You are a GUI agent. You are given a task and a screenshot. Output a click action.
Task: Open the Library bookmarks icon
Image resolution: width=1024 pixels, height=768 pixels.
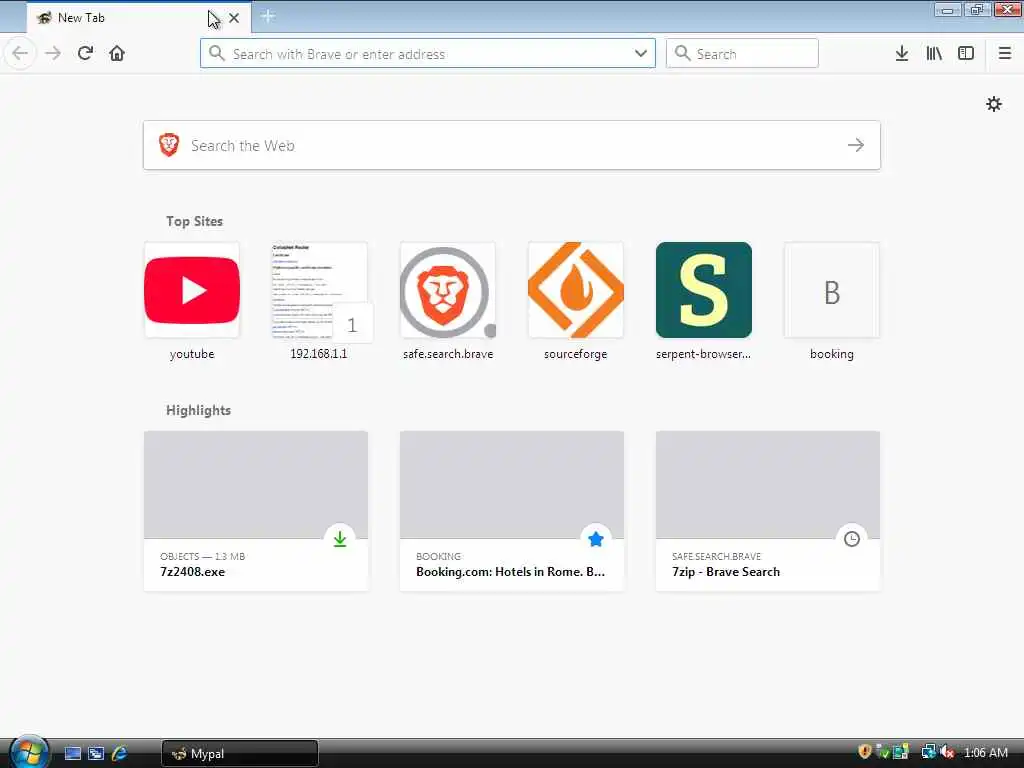[x=934, y=54]
